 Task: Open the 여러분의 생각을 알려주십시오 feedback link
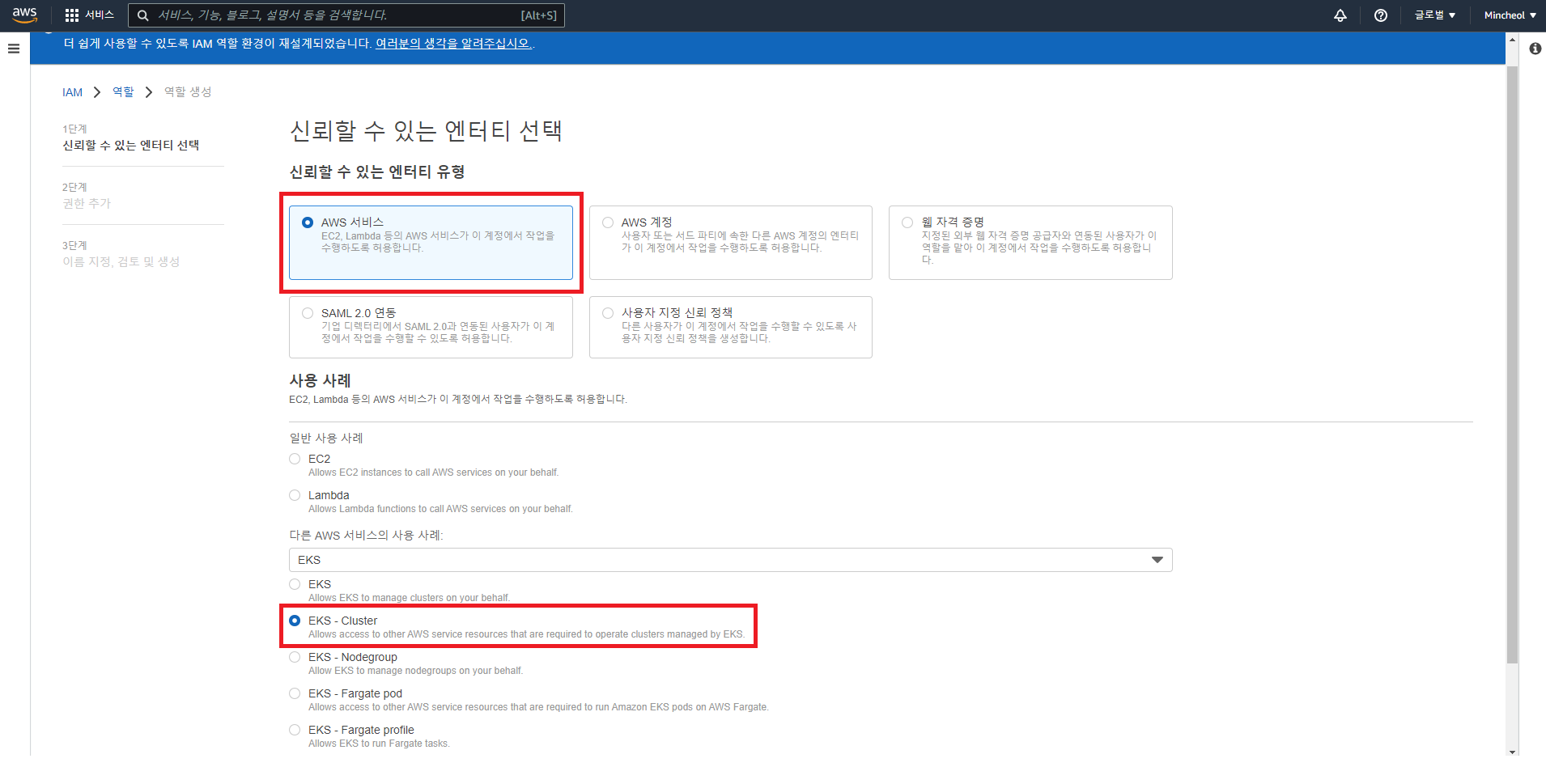click(x=453, y=44)
